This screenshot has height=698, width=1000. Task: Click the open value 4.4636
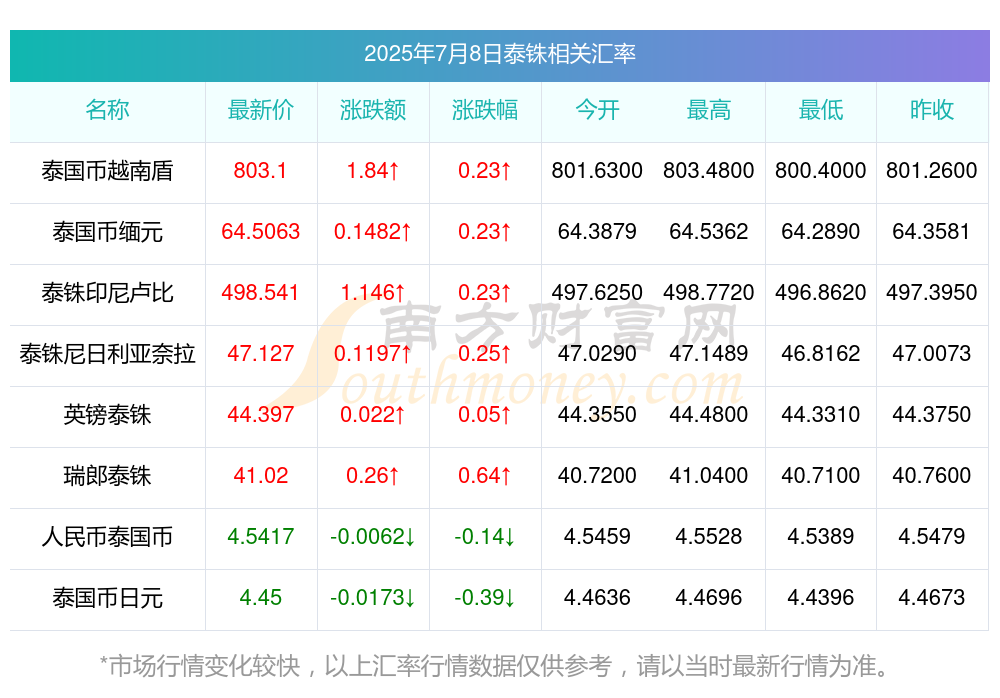click(x=597, y=597)
